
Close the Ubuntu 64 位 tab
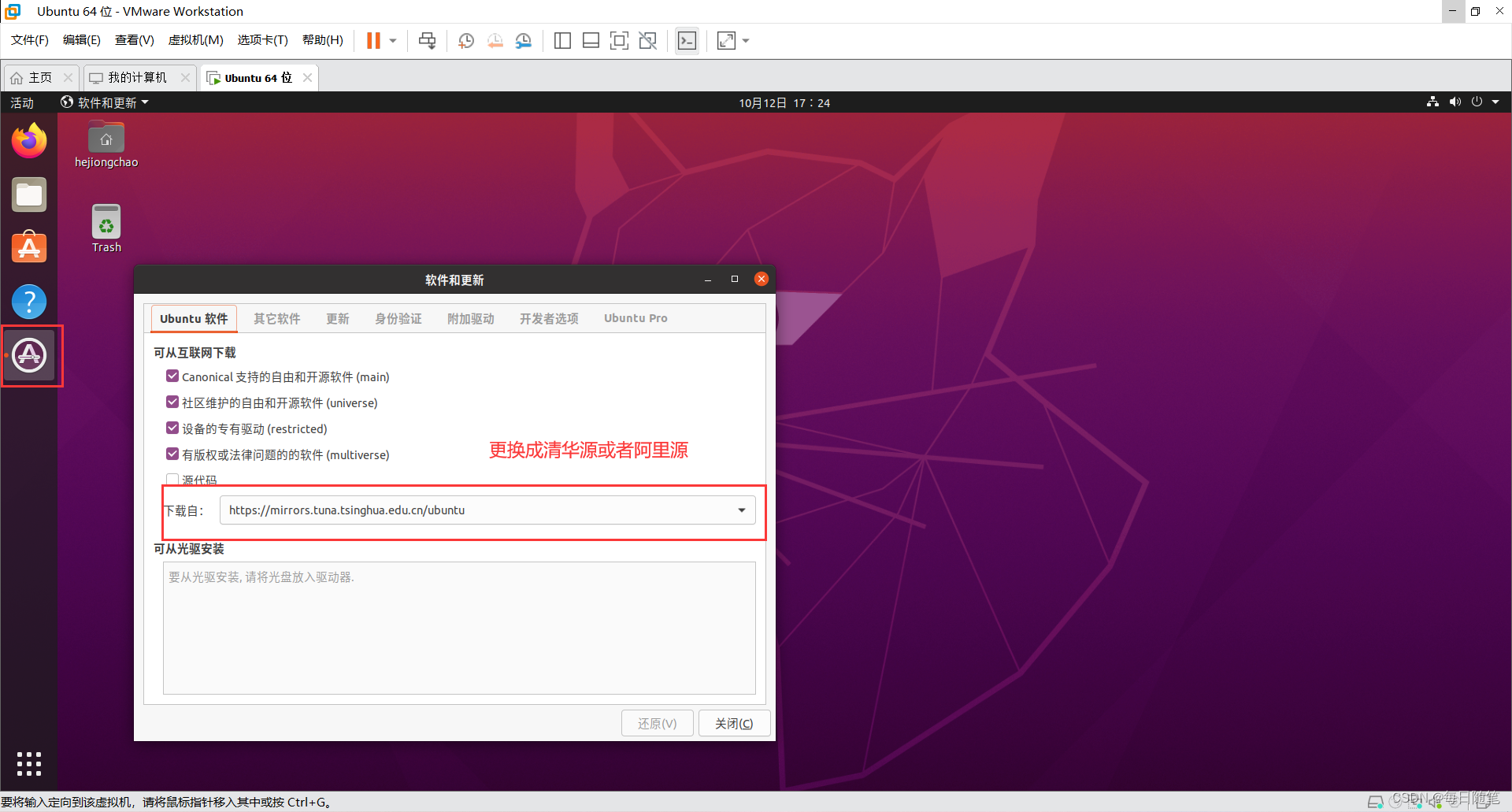[x=307, y=77]
